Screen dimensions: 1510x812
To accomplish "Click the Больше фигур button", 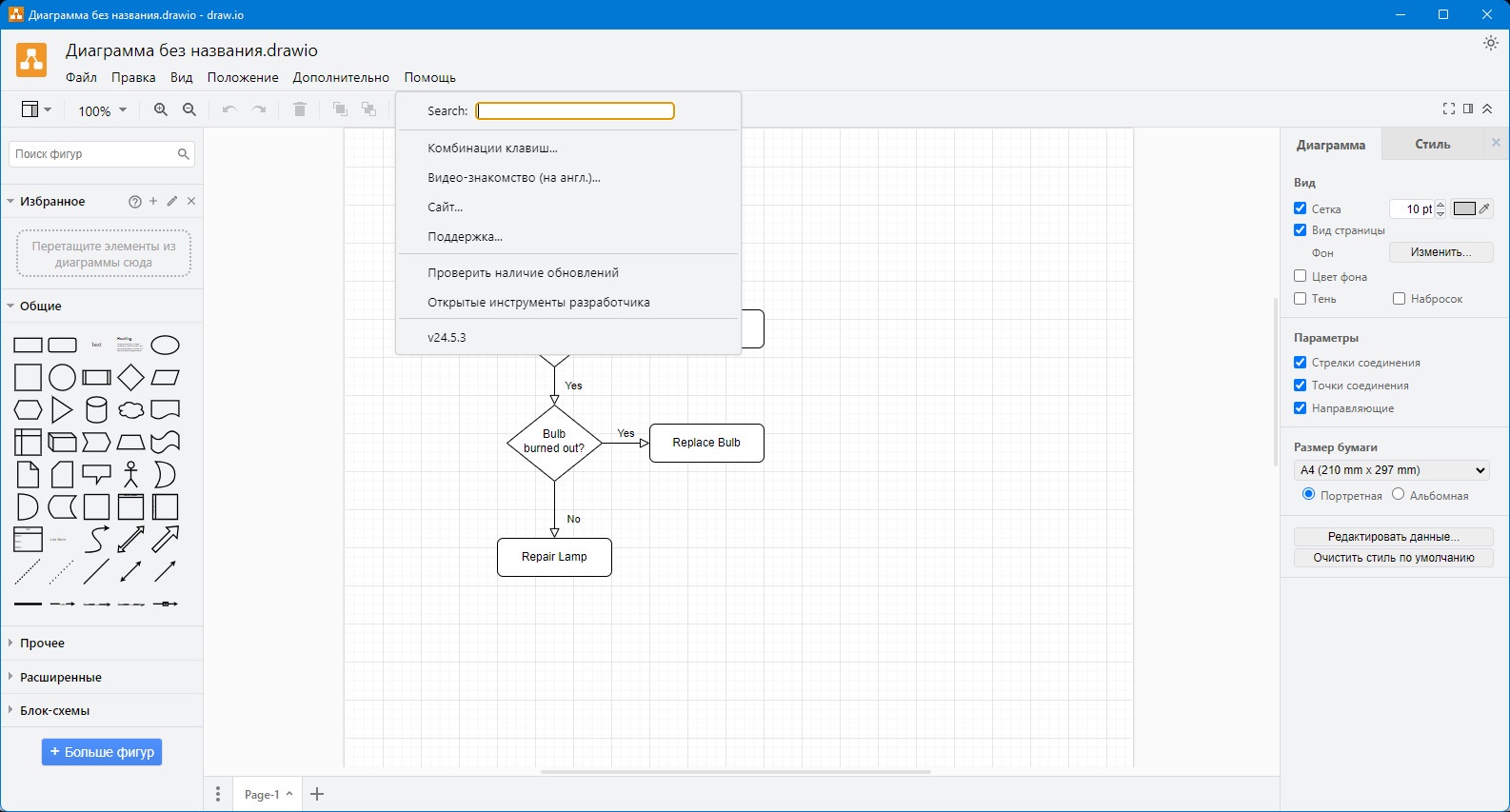I will click(x=102, y=752).
